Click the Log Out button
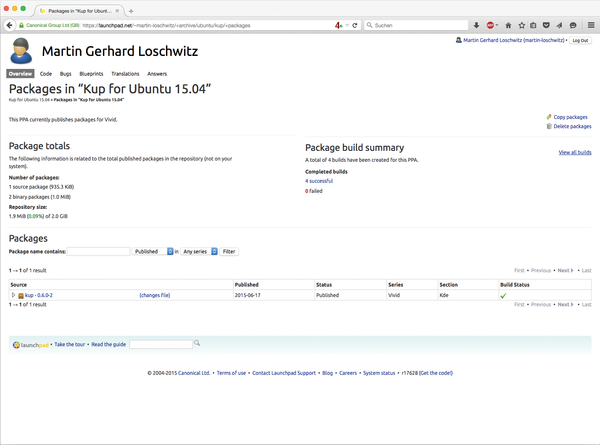Image resolution: width=600 pixels, height=445 pixels. click(x=580, y=40)
